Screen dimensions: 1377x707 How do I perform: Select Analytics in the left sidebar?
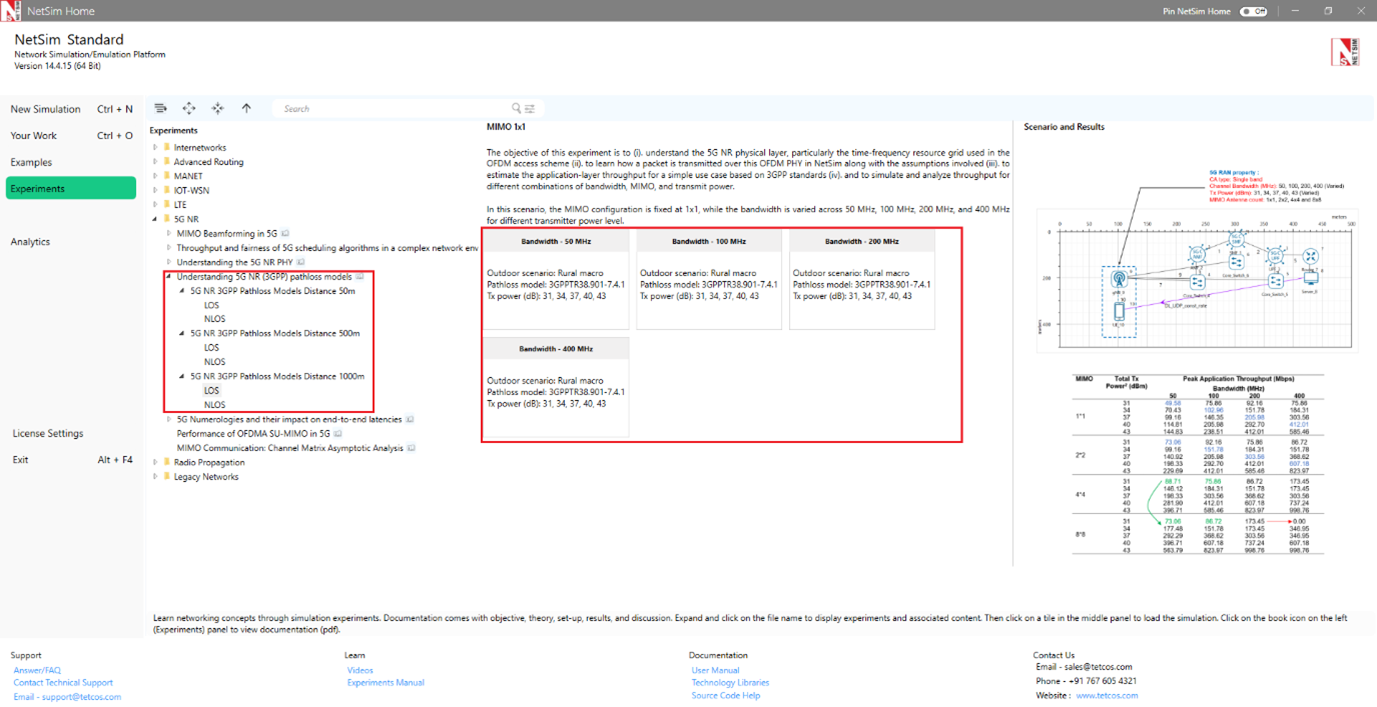coord(30,242)
